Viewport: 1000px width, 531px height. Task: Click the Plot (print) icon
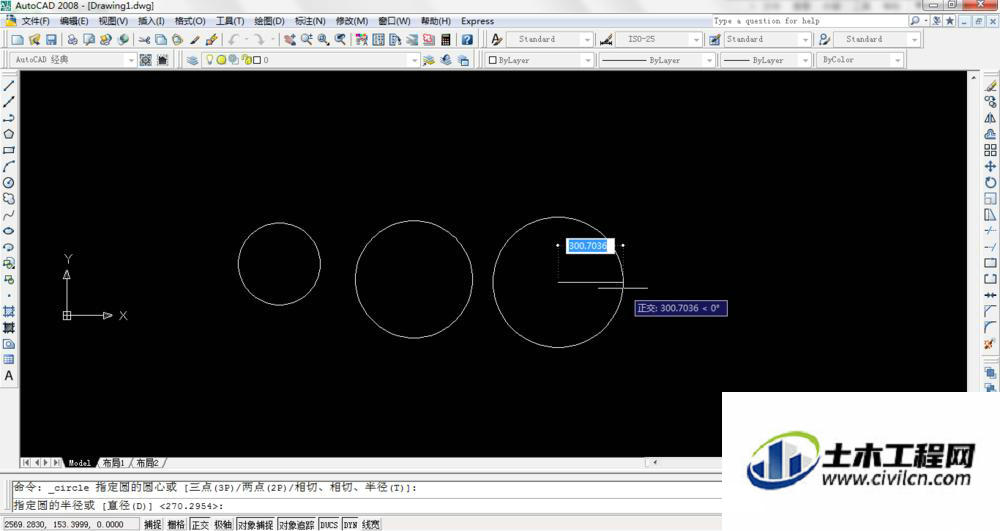click(x=72, y=40)
